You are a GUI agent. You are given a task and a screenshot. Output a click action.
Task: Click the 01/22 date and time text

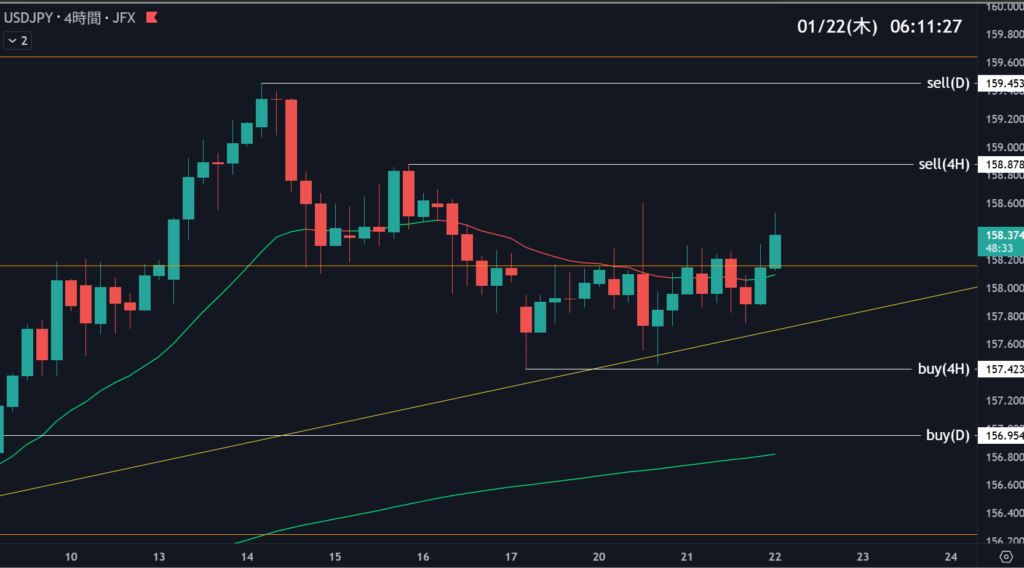879,27
